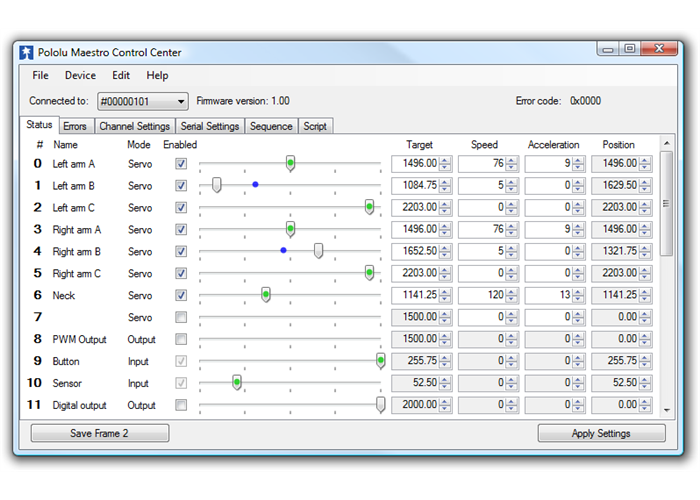Open the Script tab

(315, 127)
